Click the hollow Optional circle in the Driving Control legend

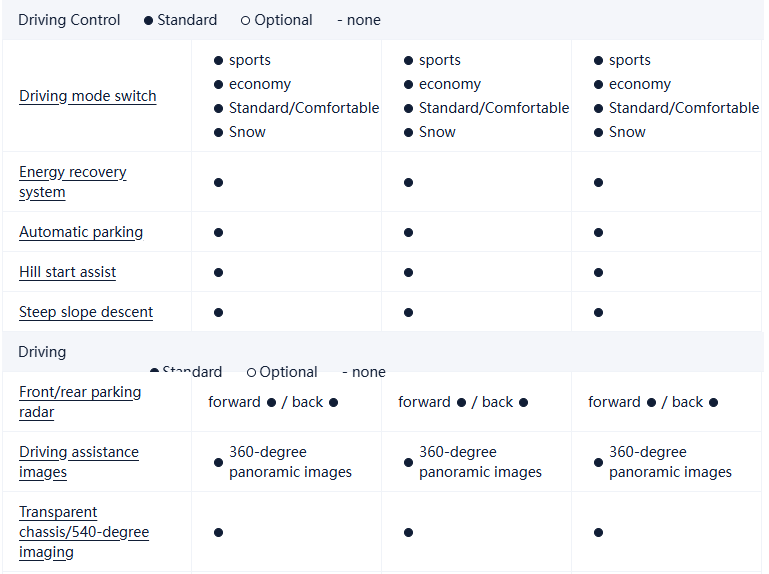pos(246,20)
